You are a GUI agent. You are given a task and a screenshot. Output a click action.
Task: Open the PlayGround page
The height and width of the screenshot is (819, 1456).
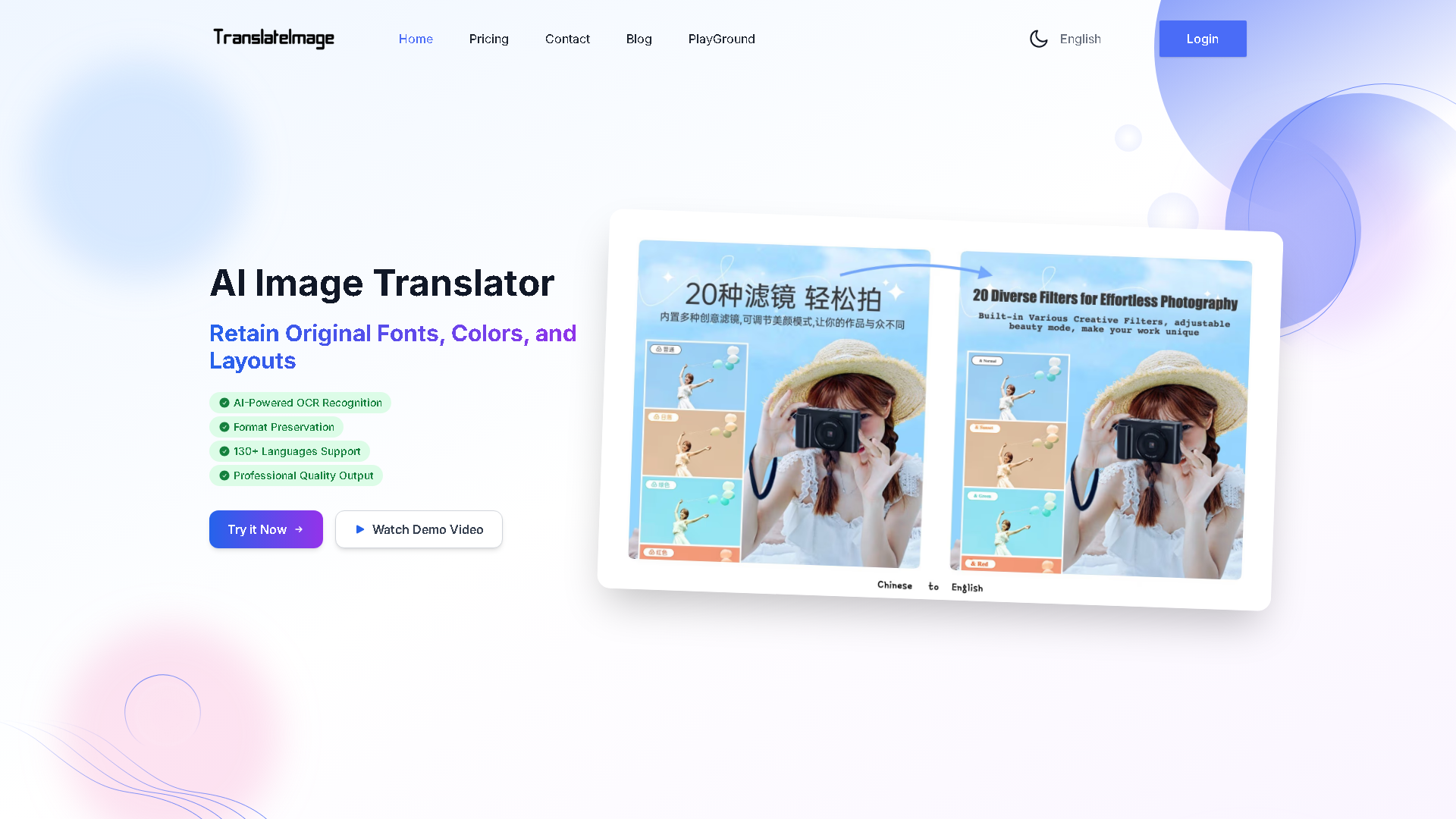(x=721, y=39)
